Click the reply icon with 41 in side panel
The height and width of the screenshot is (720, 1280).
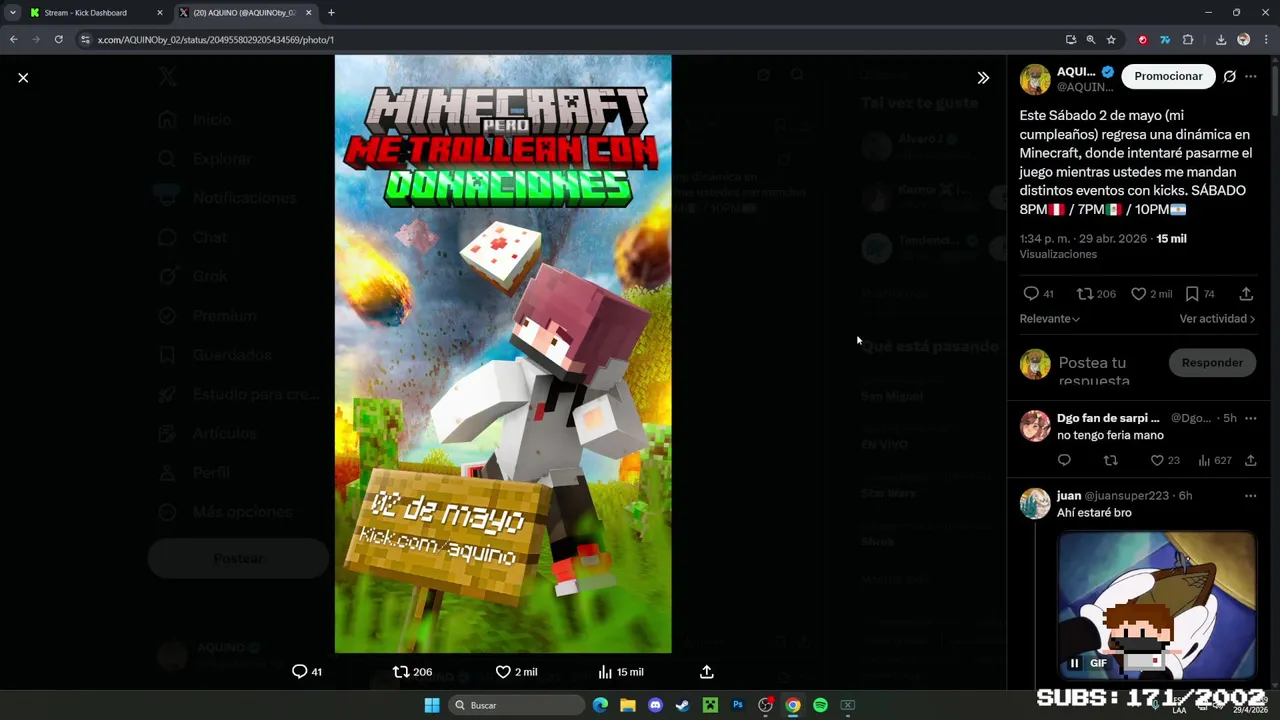[1031, 294]
